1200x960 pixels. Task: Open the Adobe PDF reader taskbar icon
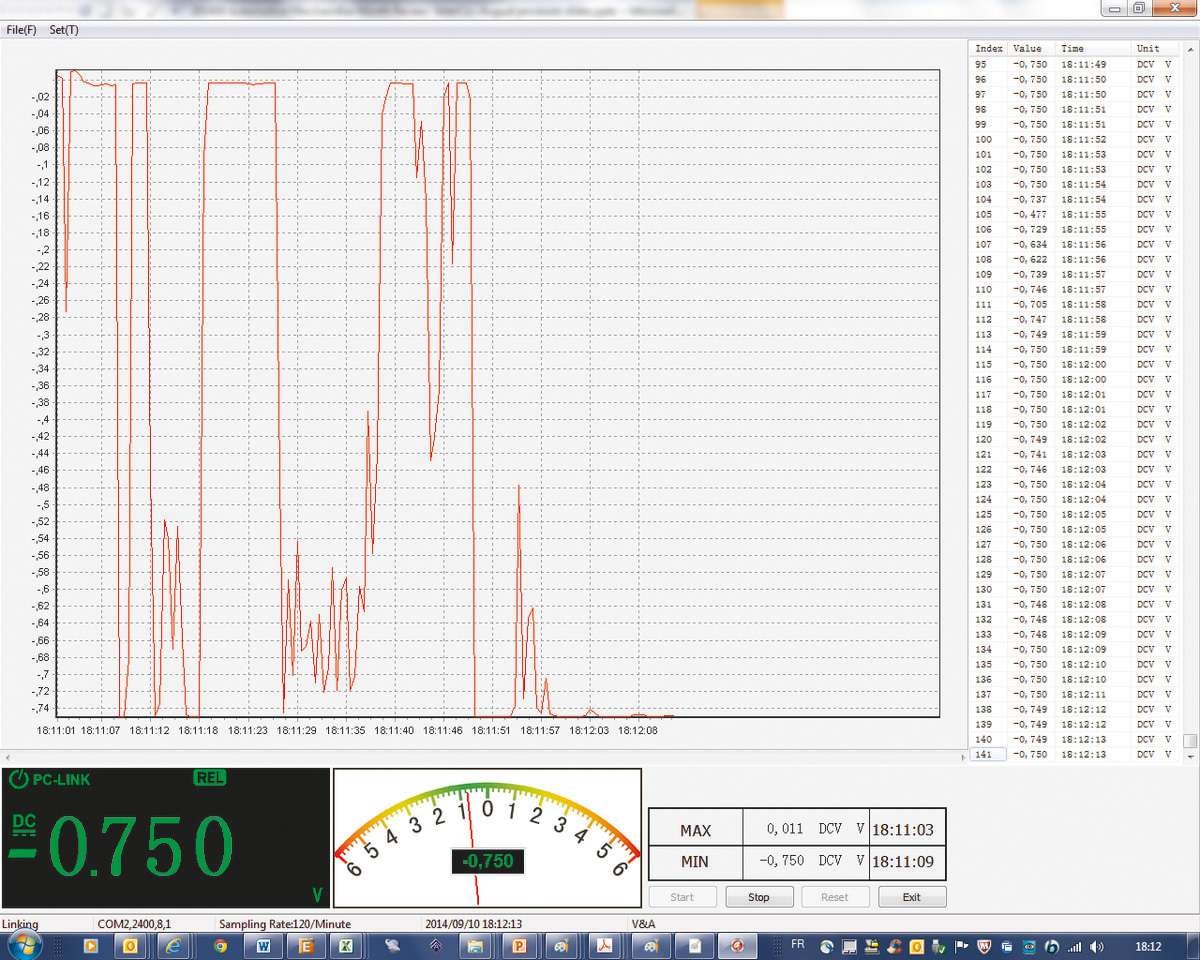tap(604, 945)
